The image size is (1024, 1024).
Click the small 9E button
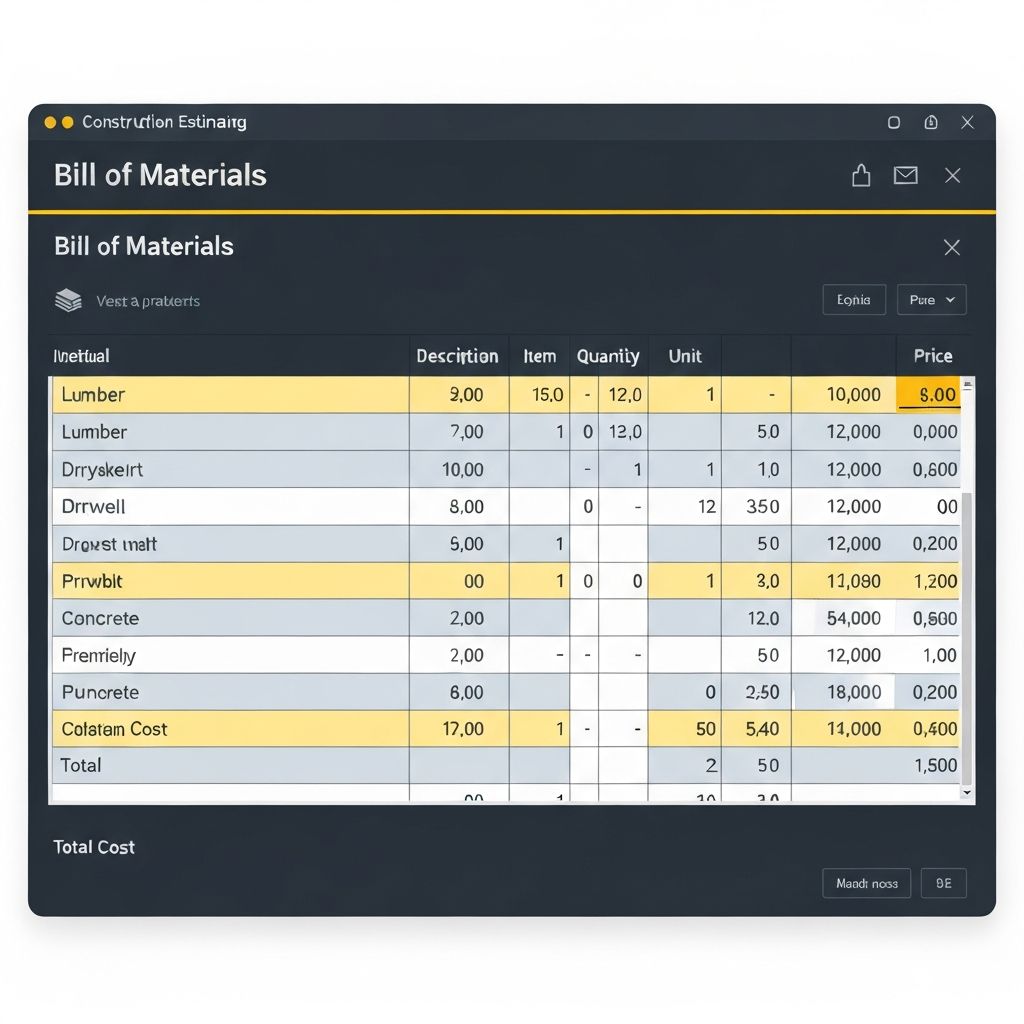tap(943, 883)
